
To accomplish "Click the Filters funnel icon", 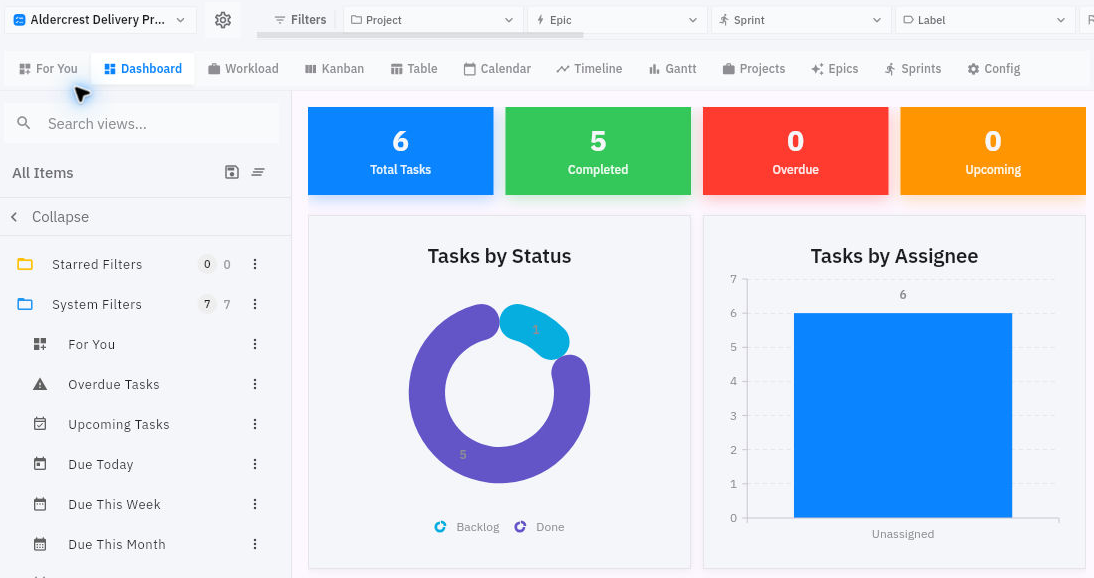I will point(280,20).
